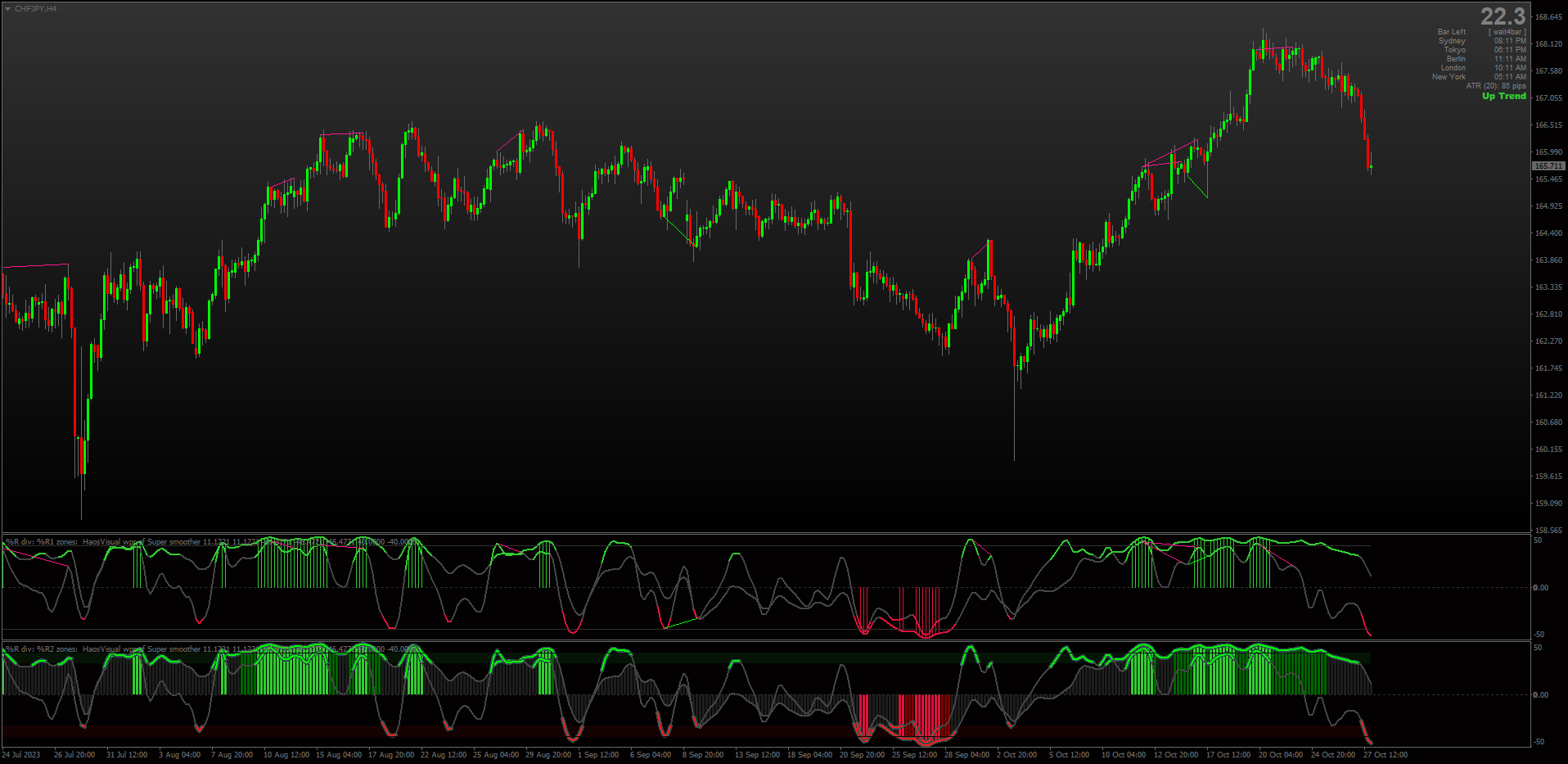Select the Tokyo session label
This screenshot has height=764, width=1568.
pos(1454,50)
